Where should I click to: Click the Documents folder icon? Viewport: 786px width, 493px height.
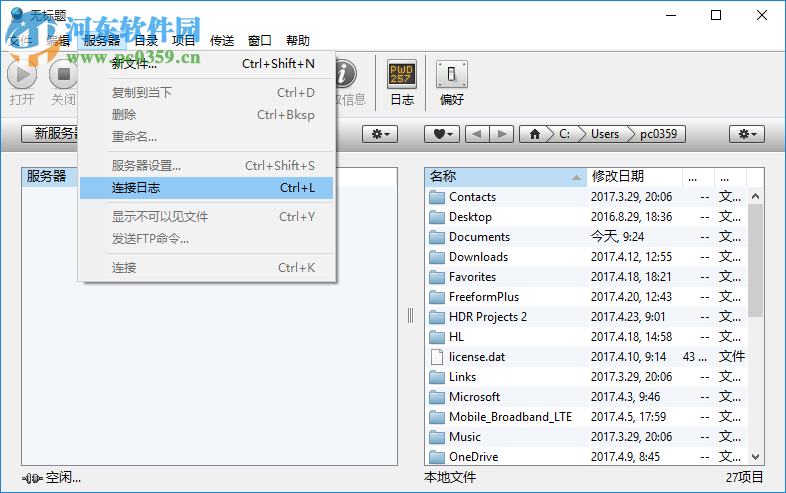[437, 237]
